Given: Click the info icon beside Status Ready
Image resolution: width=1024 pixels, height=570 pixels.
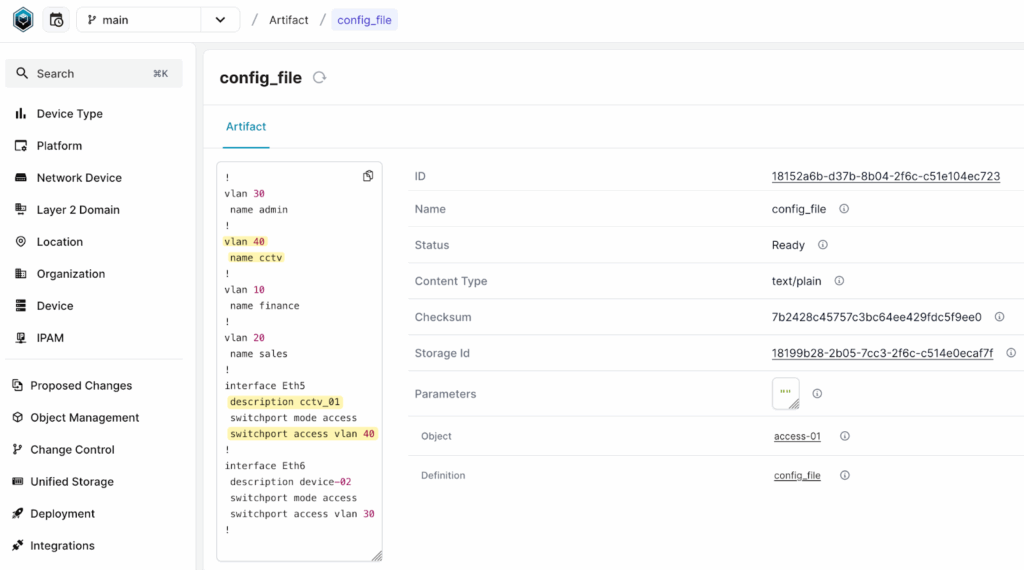Looking at the screenshot, I should coord(823,245).
